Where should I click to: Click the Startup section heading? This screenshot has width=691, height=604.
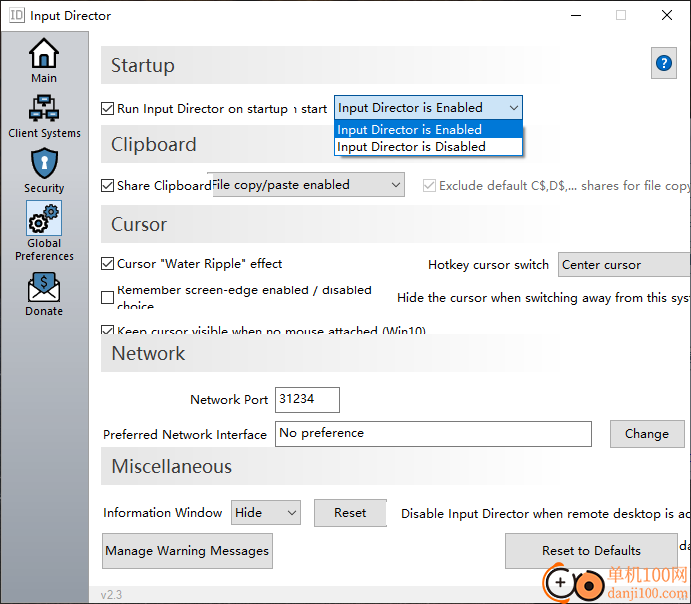(143, 65)
